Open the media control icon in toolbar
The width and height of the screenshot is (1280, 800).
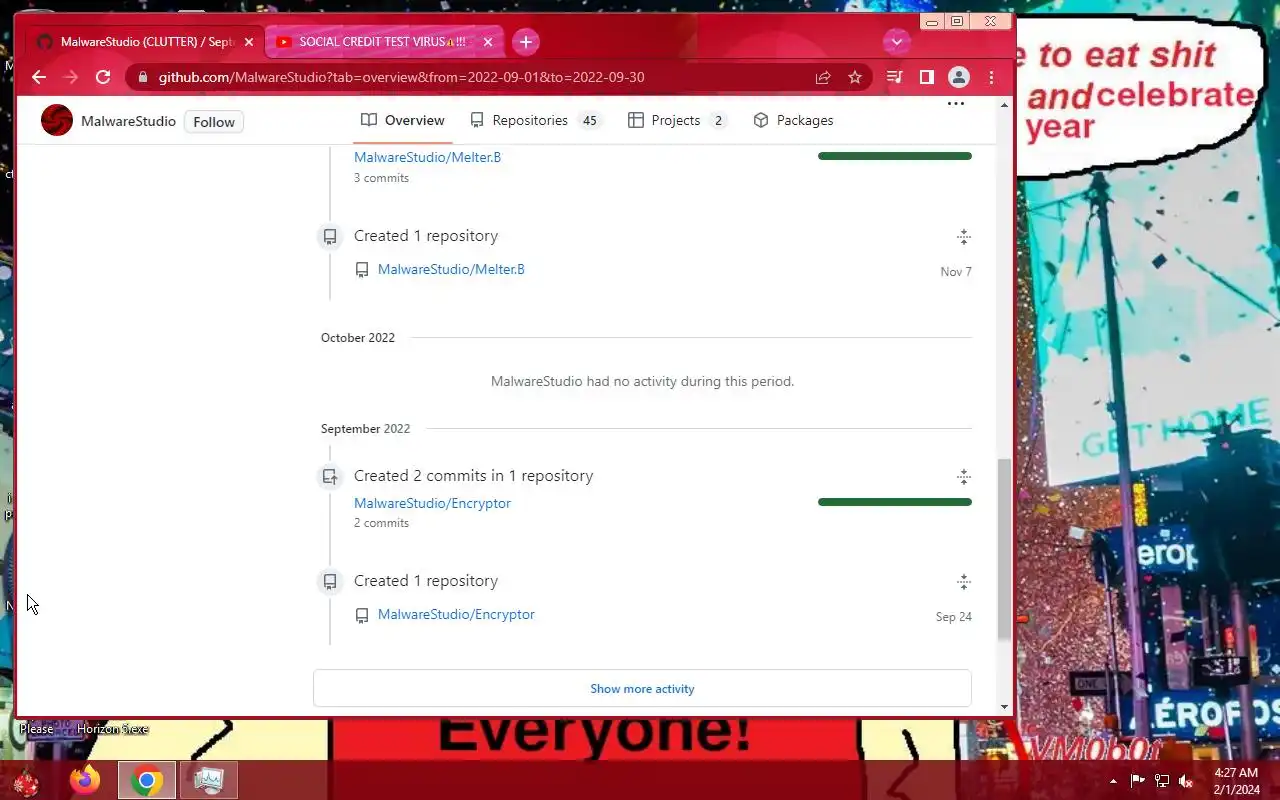click(894, 77)
